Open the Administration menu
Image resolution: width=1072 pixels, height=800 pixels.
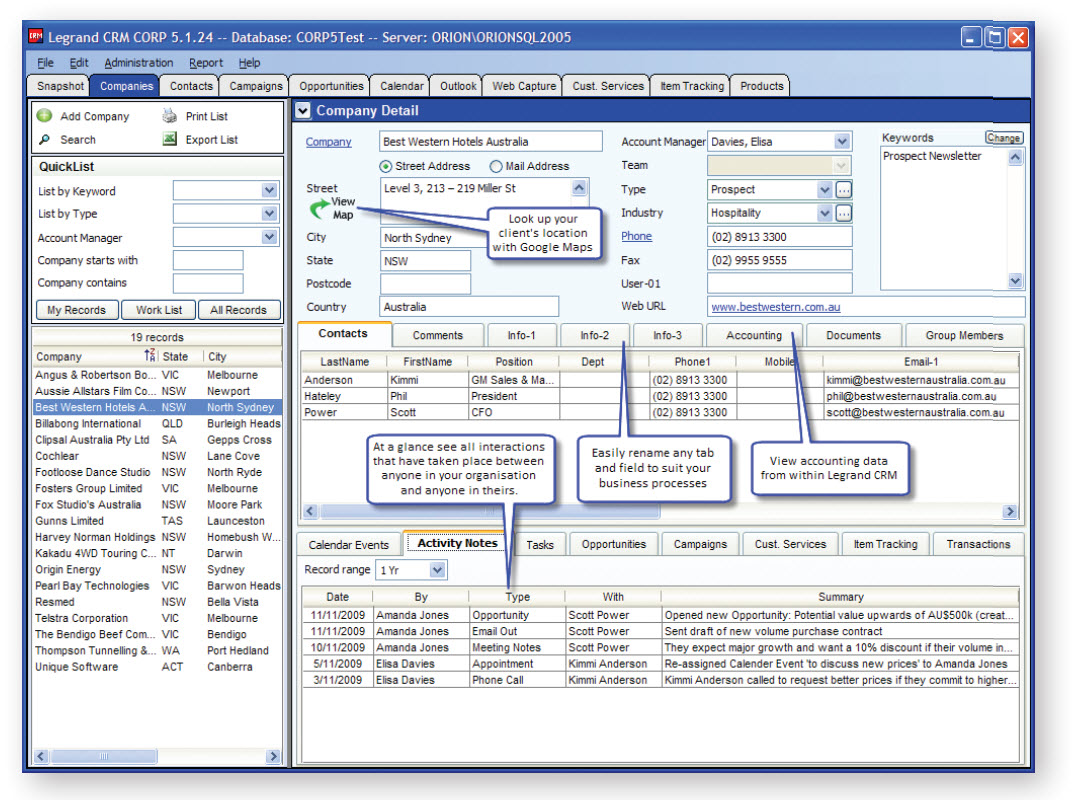tap(139, 63)
